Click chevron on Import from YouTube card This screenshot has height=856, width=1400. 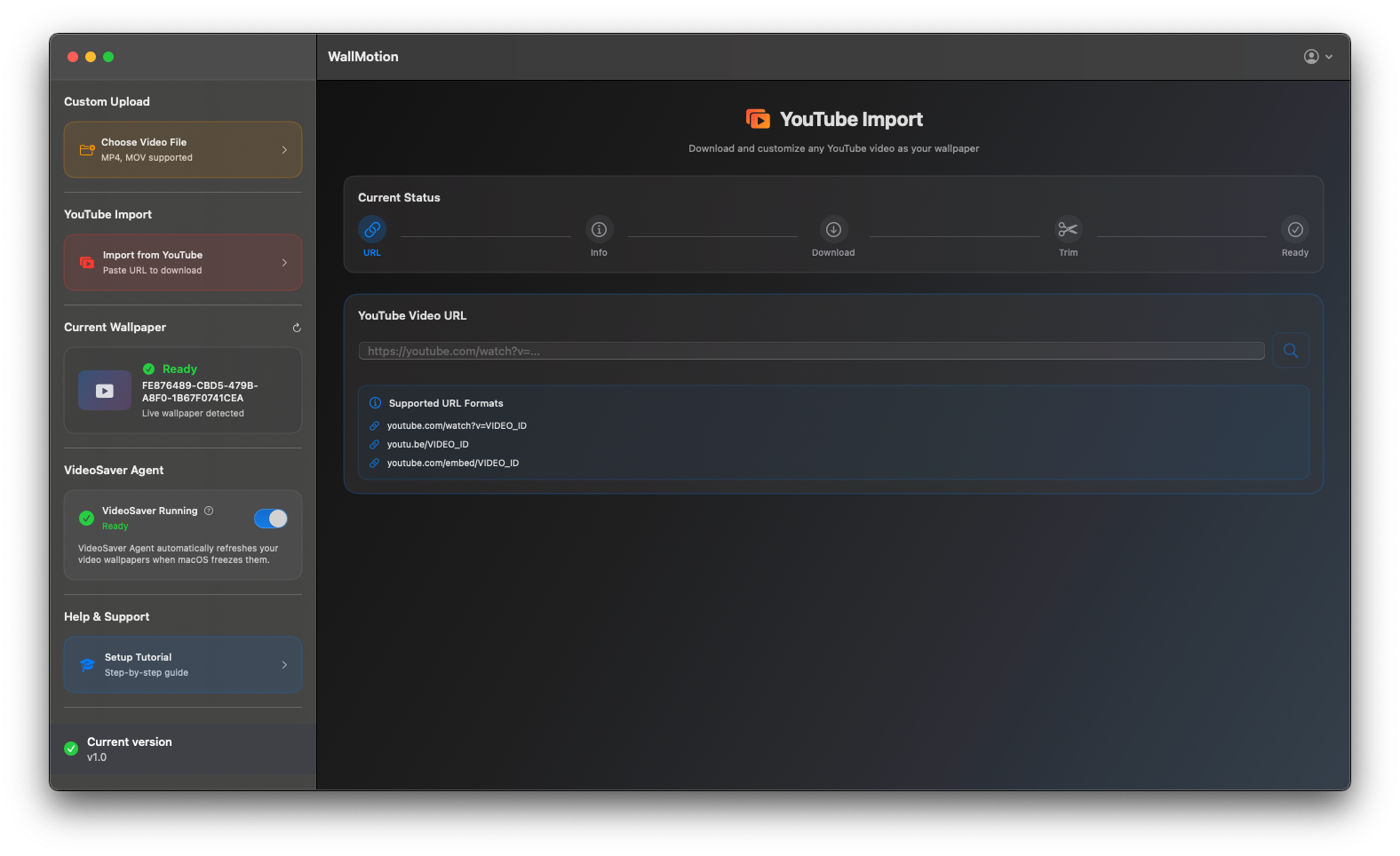click(x=284, y=263)
